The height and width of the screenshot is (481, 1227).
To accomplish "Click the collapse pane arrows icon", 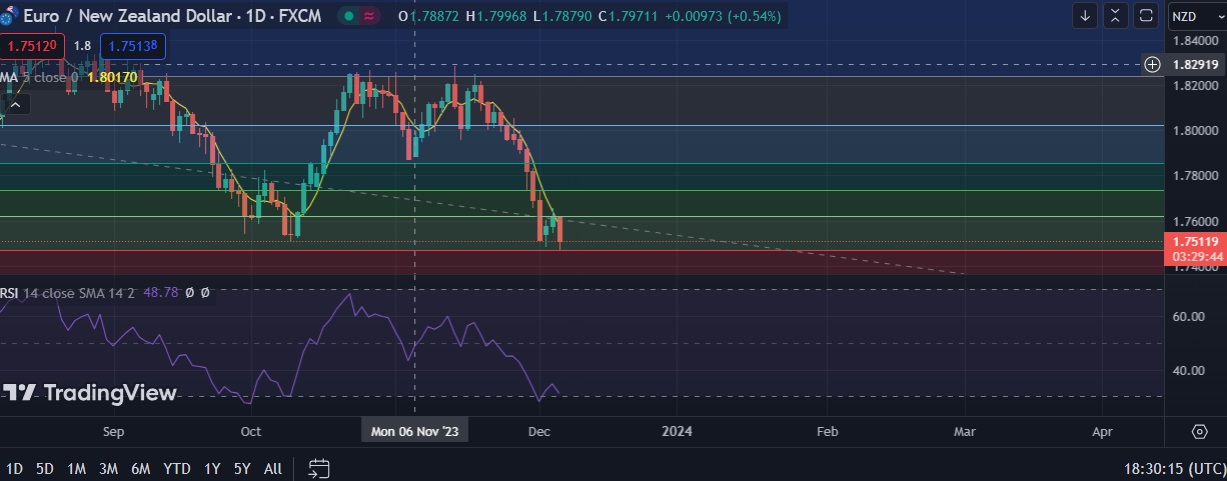I will pyautogui.click(x=1116, y=16).
